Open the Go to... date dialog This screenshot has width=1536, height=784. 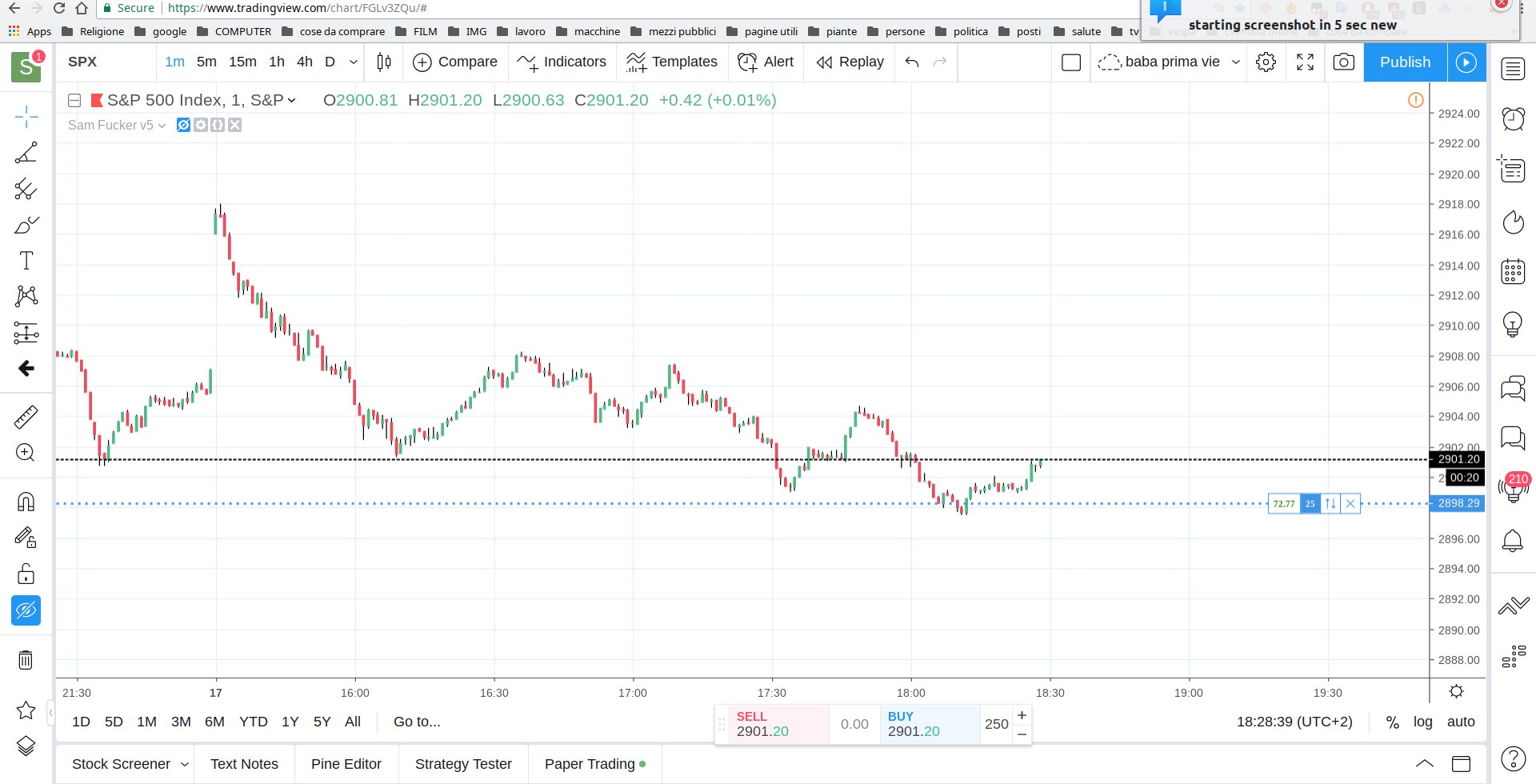coord(417,722)
